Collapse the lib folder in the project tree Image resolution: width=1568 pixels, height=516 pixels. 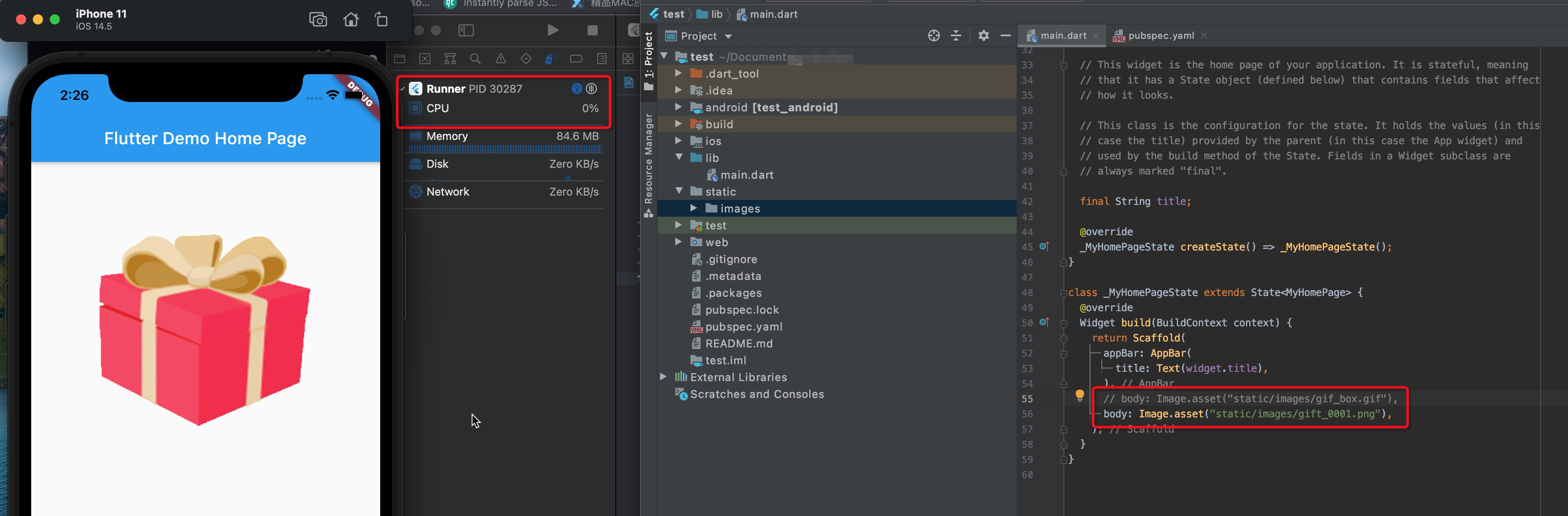pos(679,158)
